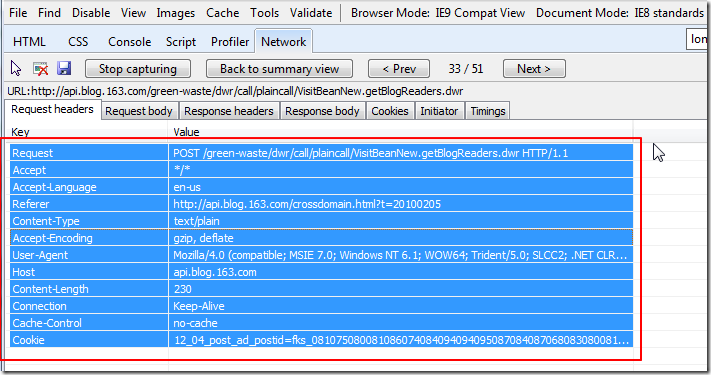Image resolution: width=711 pixels, height=375 pixels.
Task: Switch to the CSS tab
Action: (x=78, y=42)
